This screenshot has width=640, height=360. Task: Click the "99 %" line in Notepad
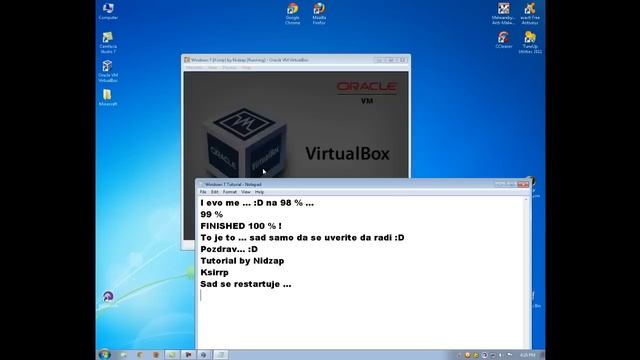(x=211, y=214)
